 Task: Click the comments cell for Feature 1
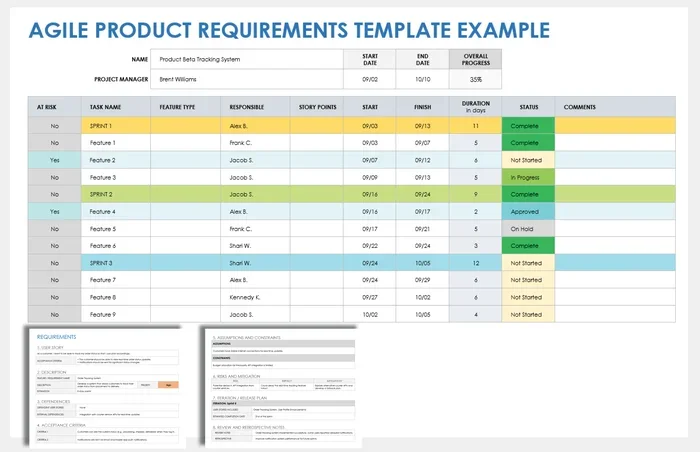coord(615,143)
